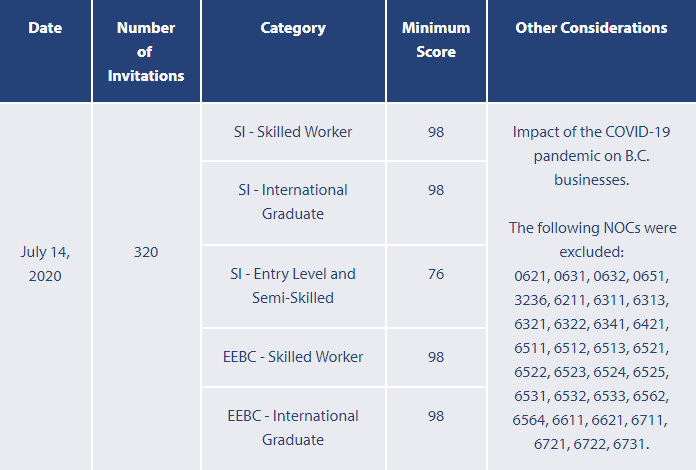
Task: Select the SI - Skilled Worker category
Action: 292,132
